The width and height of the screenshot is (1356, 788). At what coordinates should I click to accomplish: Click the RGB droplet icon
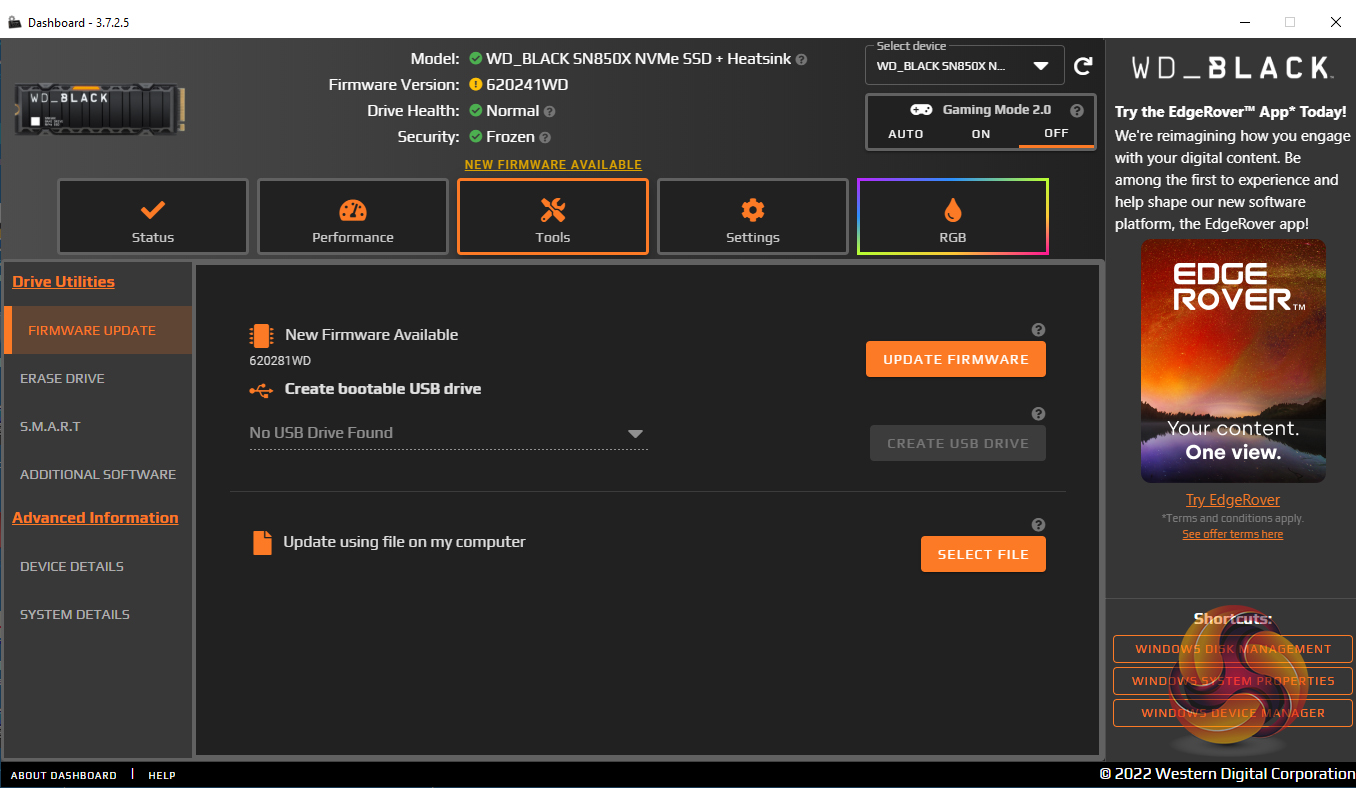[953, 210]
